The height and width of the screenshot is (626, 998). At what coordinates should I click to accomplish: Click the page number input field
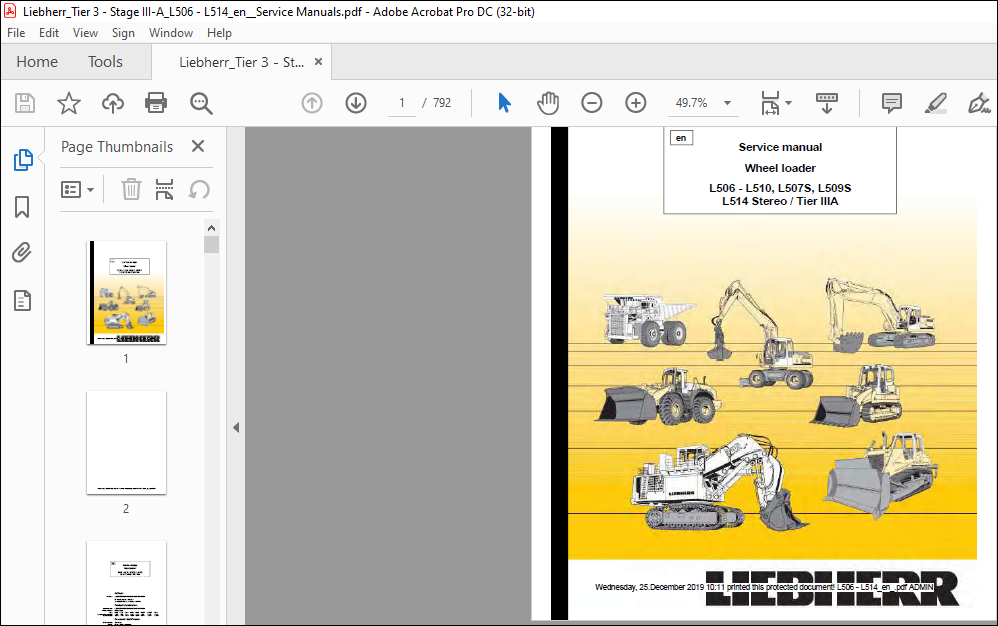402,103
